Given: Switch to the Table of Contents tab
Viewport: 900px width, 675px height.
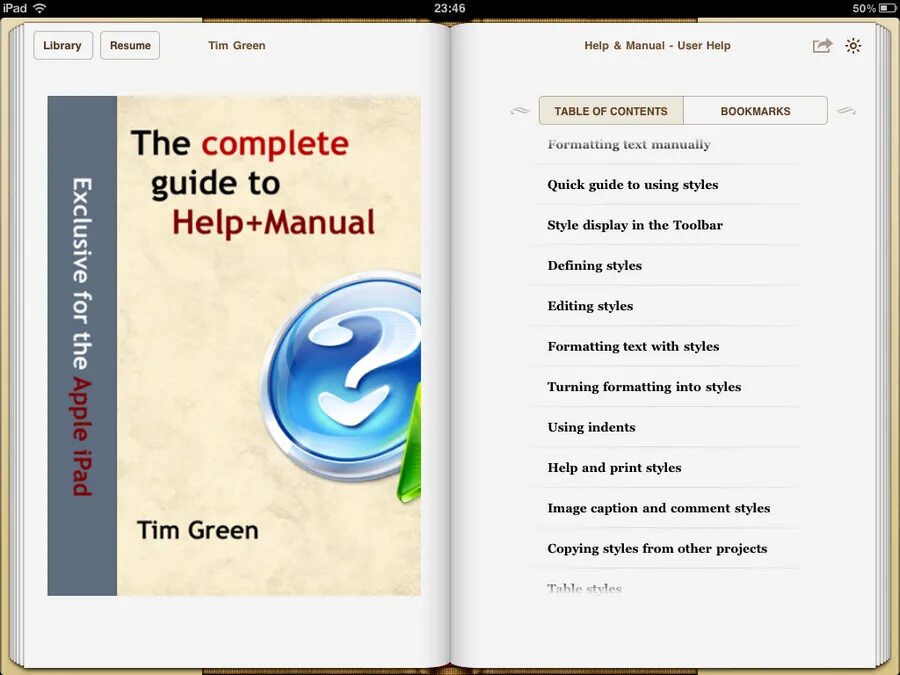Looking at the screenshot, I should (x=611, y=111).
